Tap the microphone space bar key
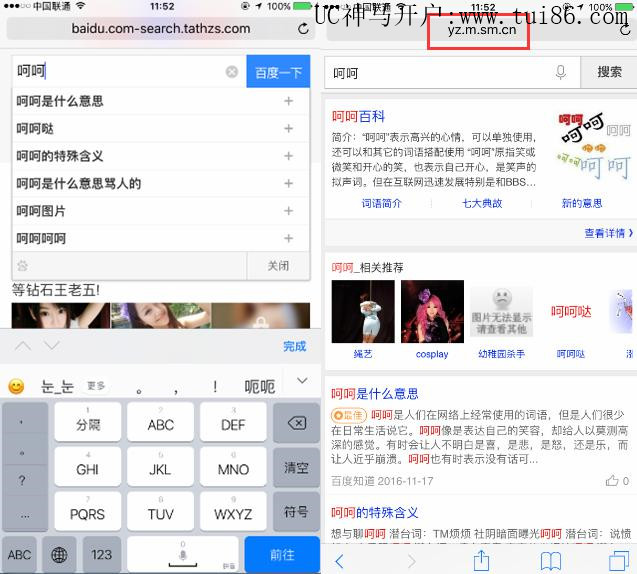The width and height of the screenshot is (637, 574). click(183, 555)
